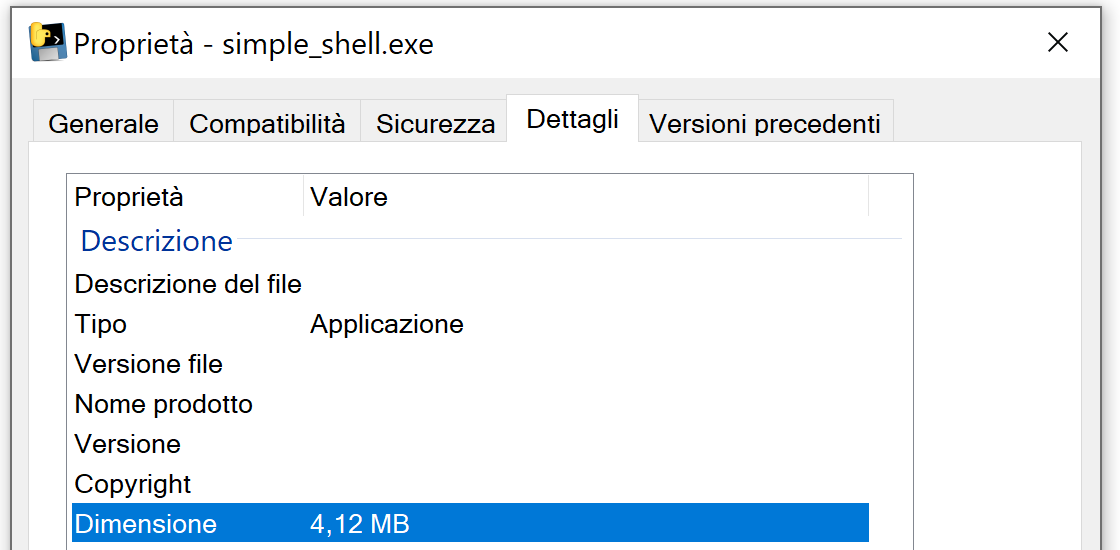Click the Applicazione value
This screenshot has height=550, width=1120.
387,324
